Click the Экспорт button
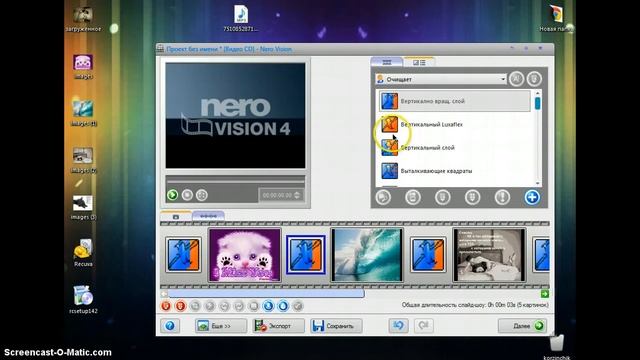This screenshot has height=360, width=640. point(278,326)
